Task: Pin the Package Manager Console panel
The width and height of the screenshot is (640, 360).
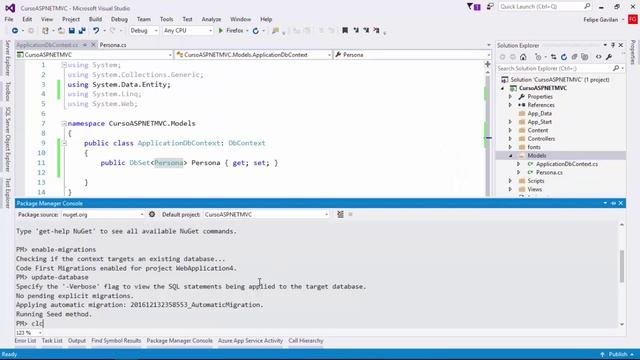Action: 613,203
